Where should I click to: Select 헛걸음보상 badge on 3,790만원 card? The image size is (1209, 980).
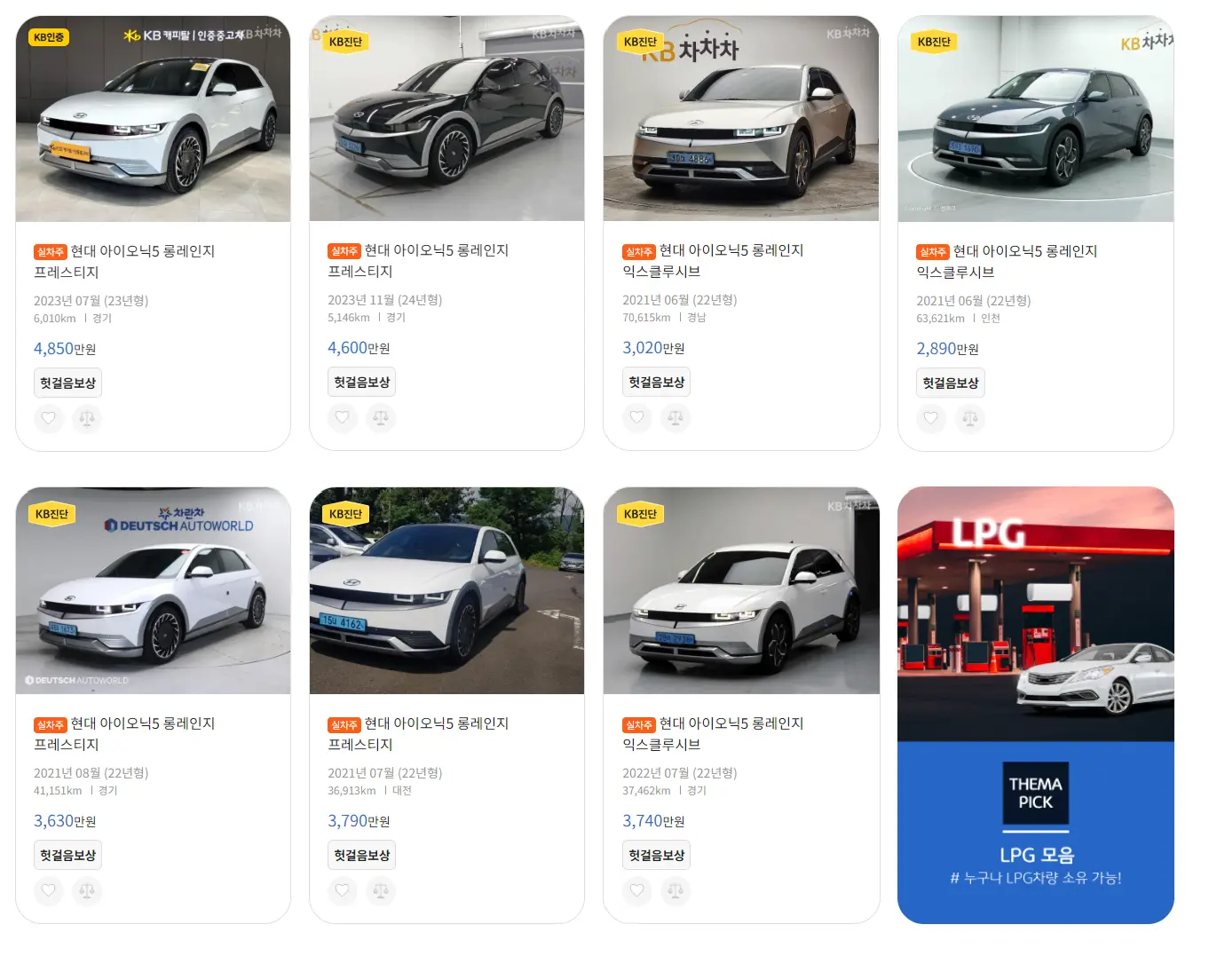click(x=361, y=855)
